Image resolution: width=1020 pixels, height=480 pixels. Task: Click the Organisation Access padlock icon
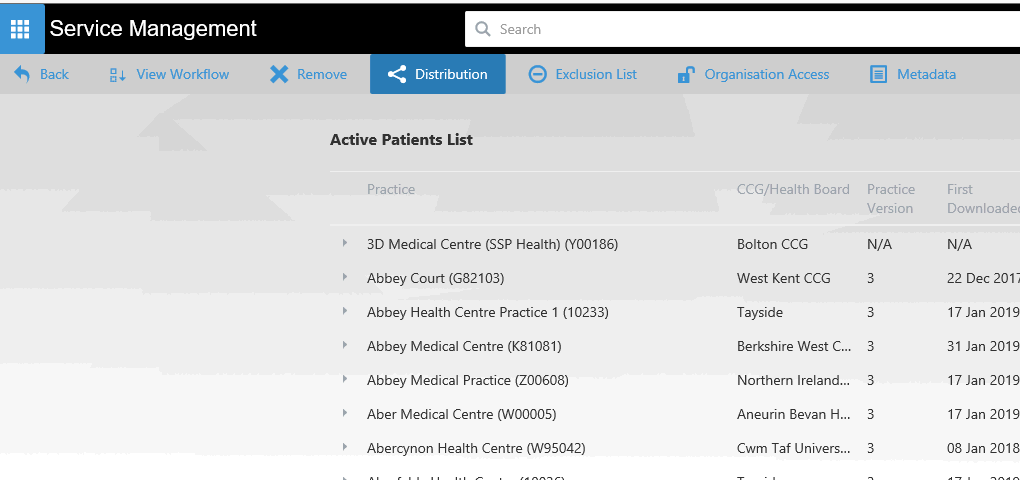tap(686, 74)
